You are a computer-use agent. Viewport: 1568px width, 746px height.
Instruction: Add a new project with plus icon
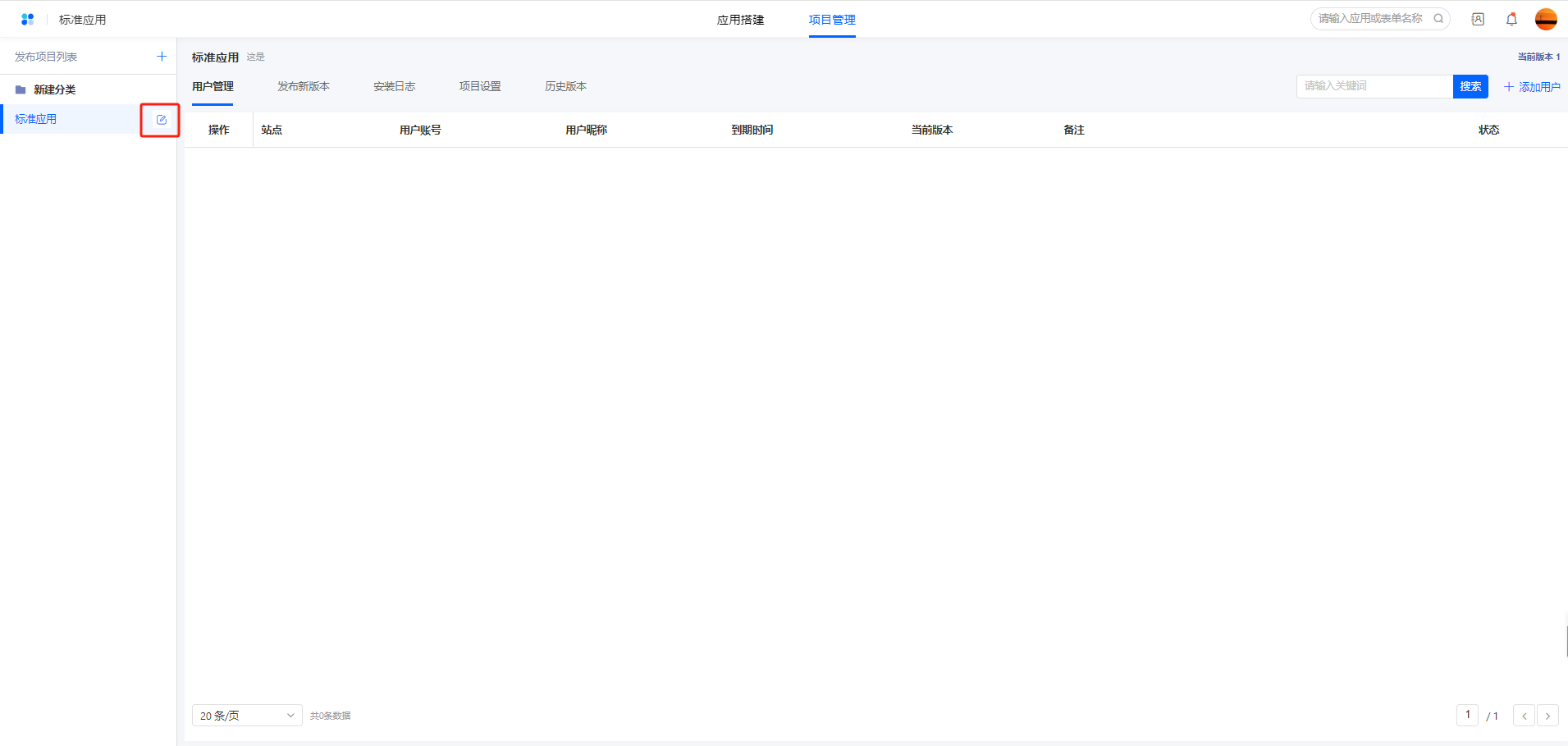point(162,57)
